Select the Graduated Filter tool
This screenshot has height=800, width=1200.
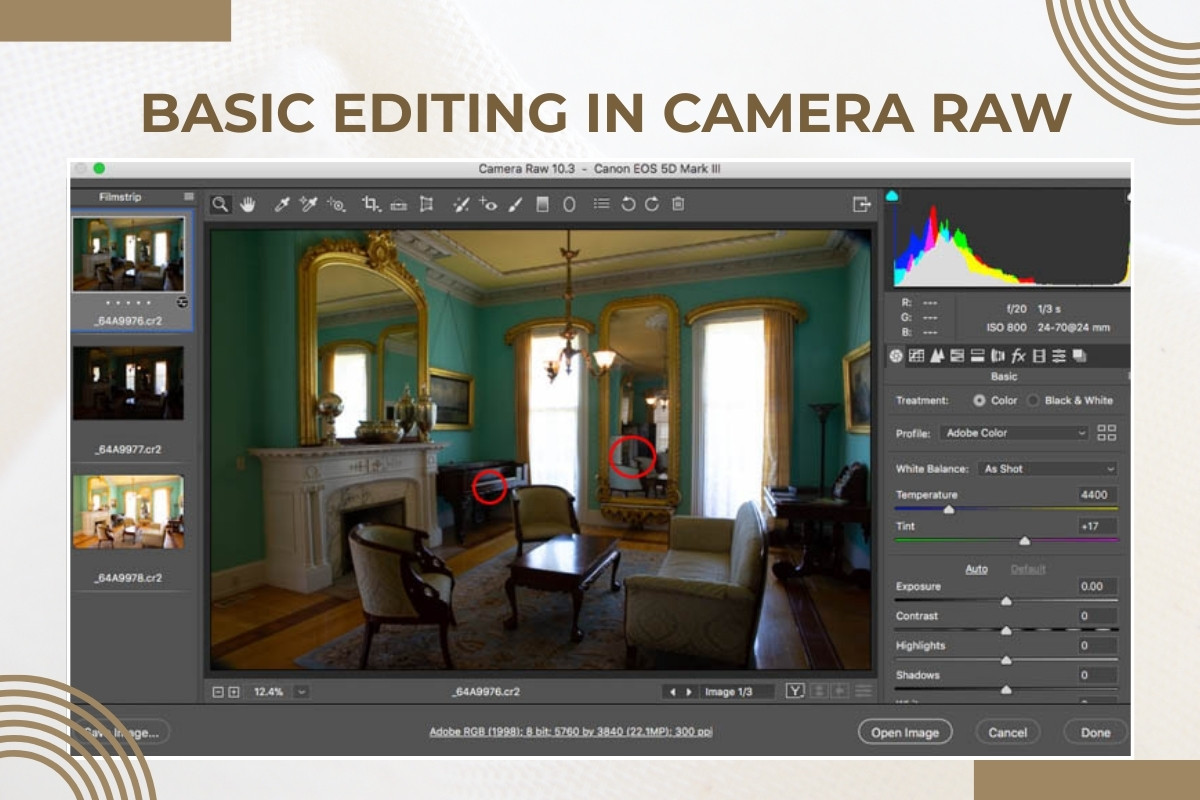543,204
